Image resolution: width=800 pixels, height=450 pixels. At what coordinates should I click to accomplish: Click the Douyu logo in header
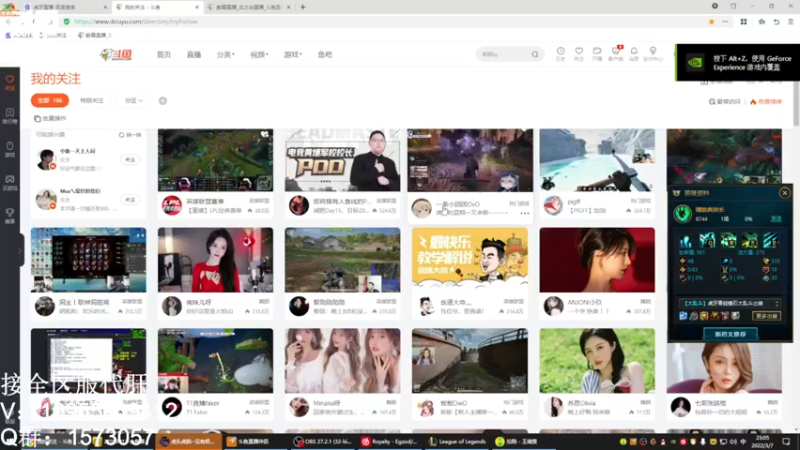point(116,55)
